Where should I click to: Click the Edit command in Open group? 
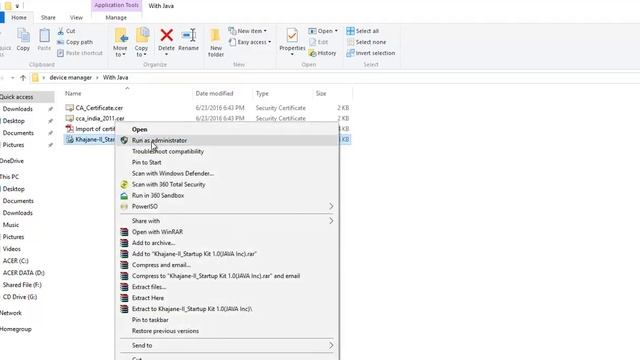(318, 42)
